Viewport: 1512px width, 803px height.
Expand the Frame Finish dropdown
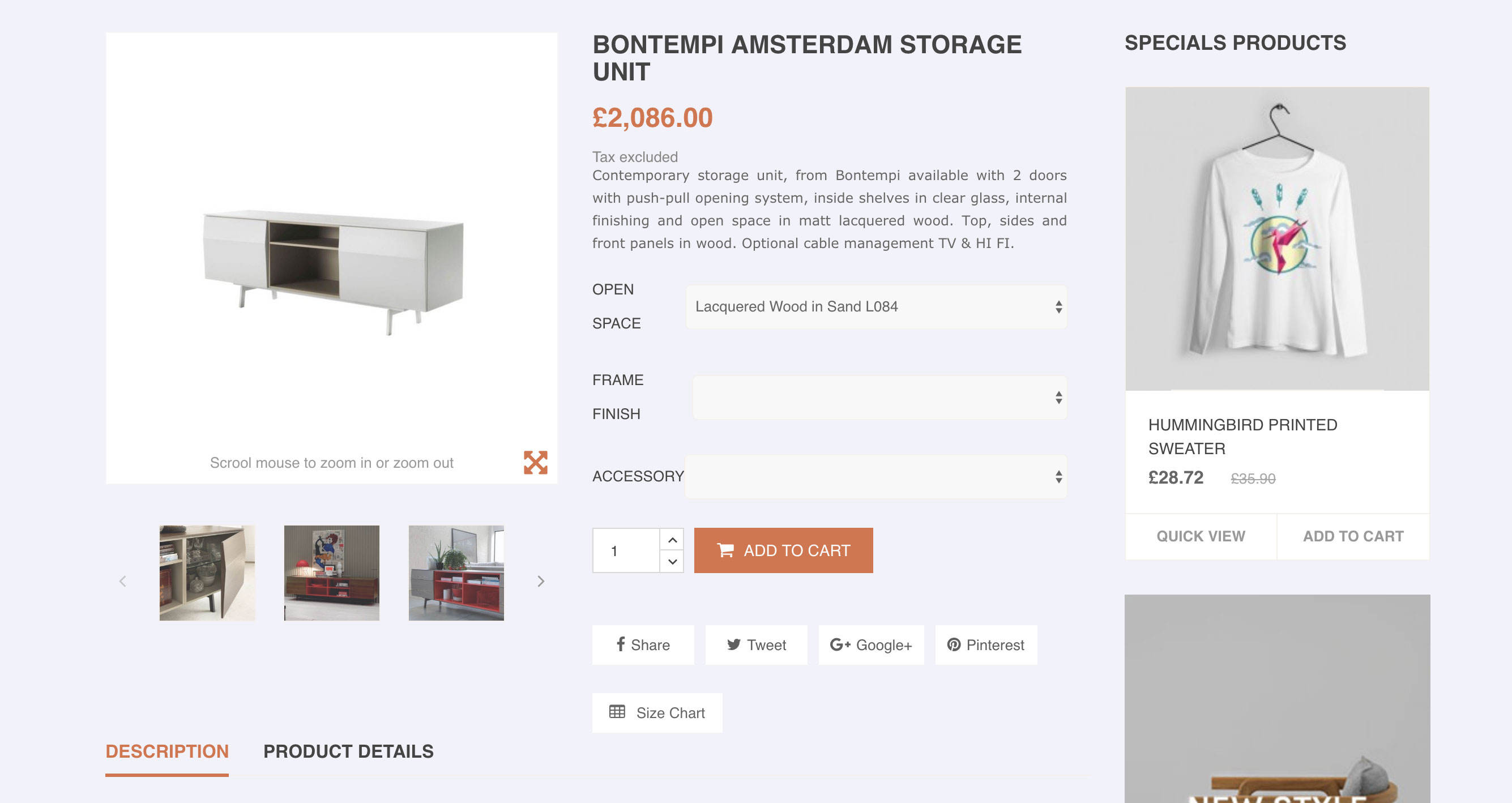coord(879,398)
